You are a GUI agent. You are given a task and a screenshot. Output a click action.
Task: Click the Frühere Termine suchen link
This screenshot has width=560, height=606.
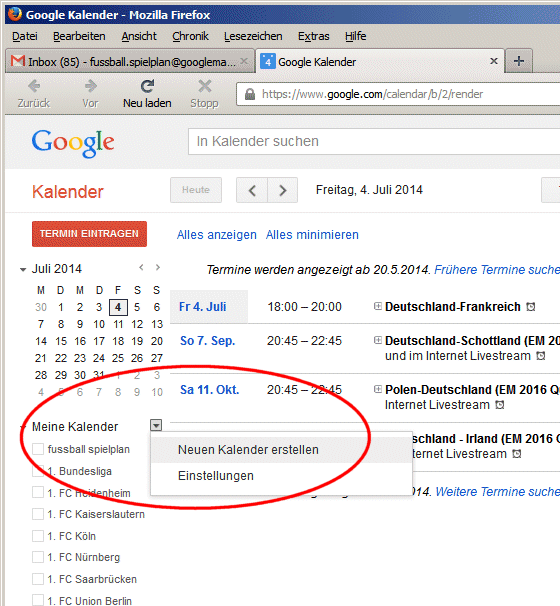click(497, 269)
